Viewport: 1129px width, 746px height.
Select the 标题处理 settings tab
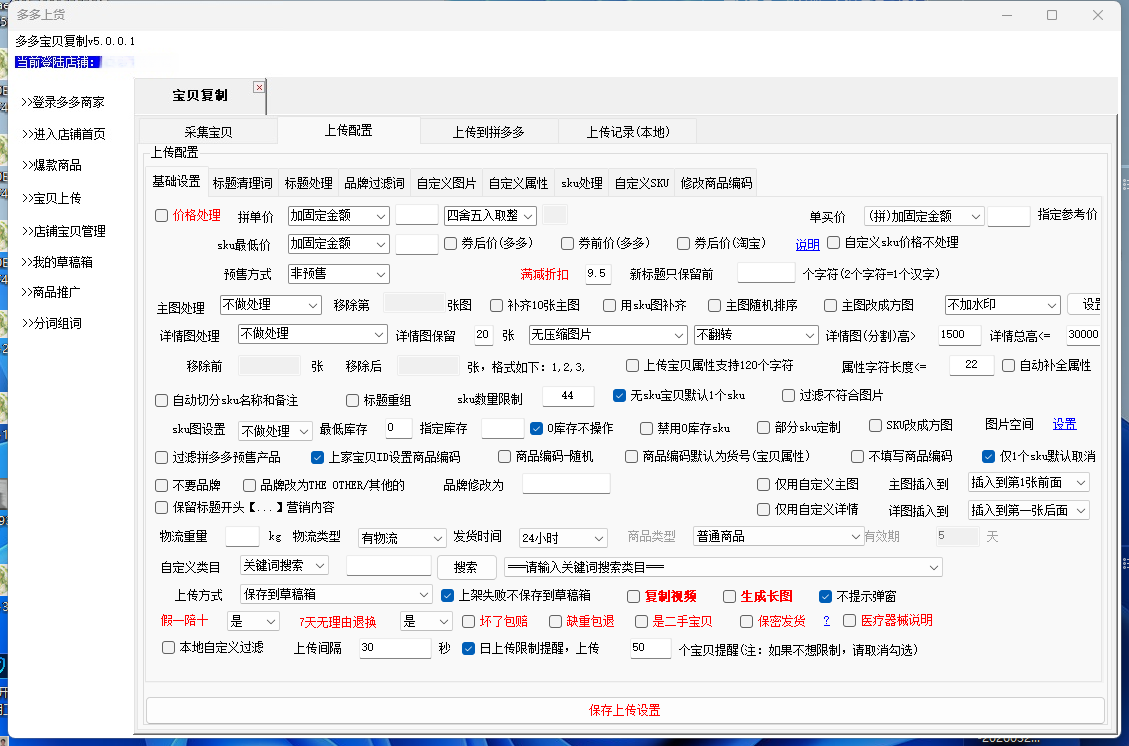pos(308,183)
